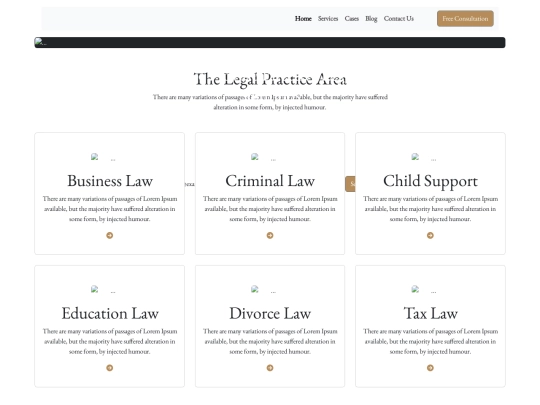Click arrow icon under Education Law
This screenshot has height=405, width=540.
110,368
